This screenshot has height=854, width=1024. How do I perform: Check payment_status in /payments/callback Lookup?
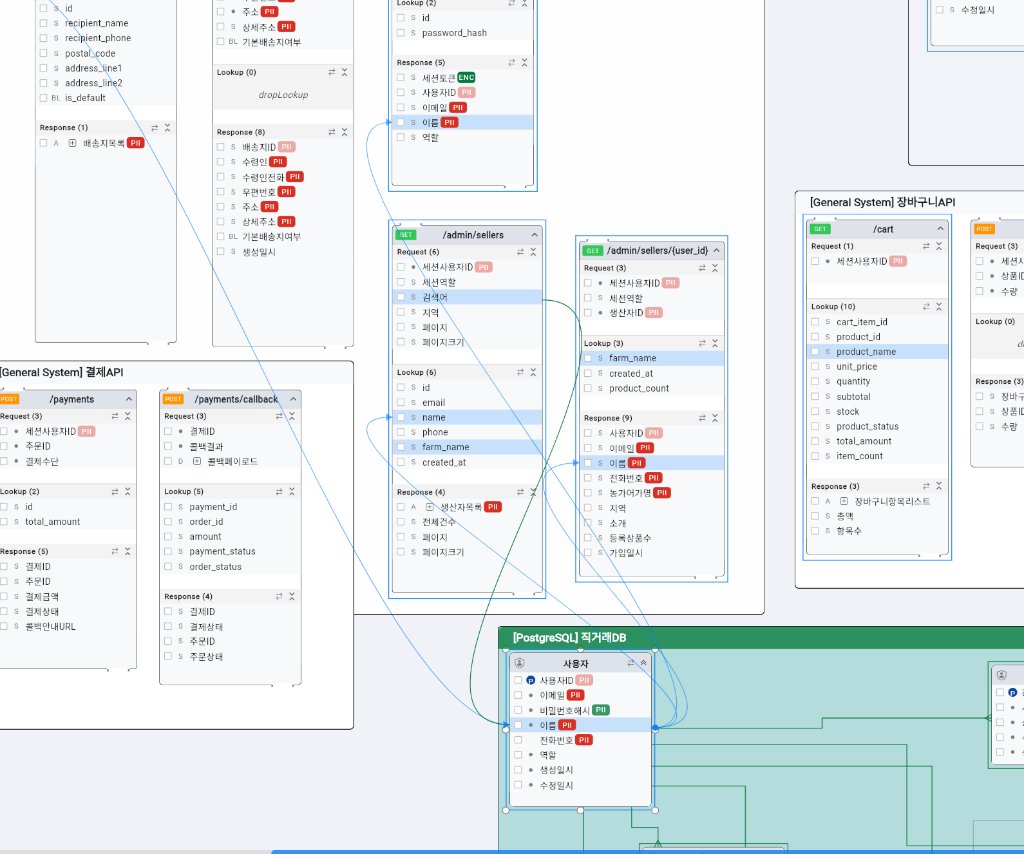pos(168,552)
